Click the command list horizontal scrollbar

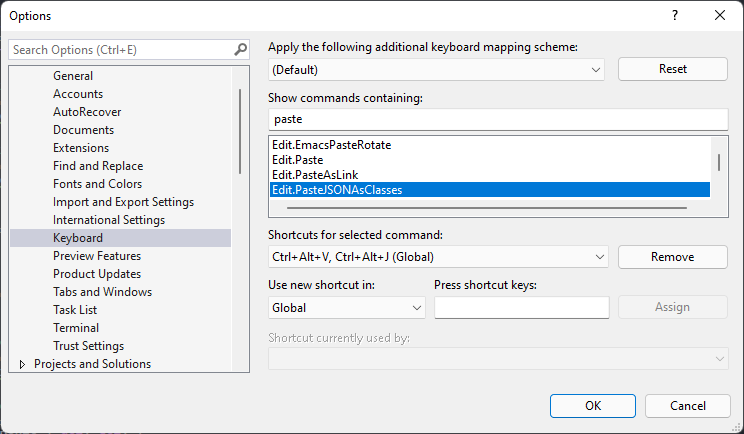pos(487,208)
